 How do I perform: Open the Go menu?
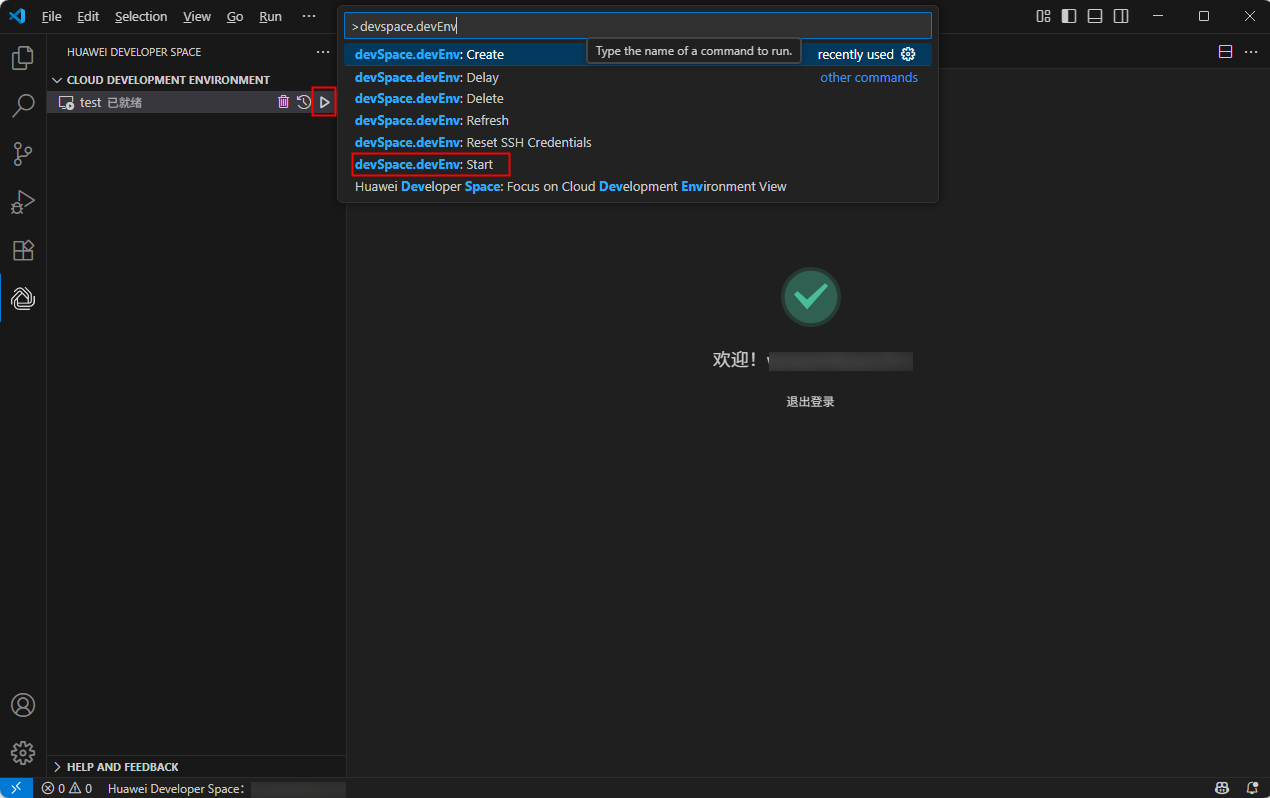pyautogui.click(x=235, y=16)
